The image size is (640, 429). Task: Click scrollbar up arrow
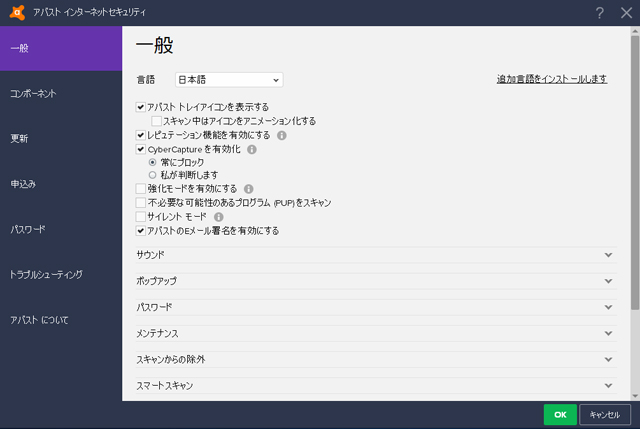pyautogui.click(x=635, y=31)
